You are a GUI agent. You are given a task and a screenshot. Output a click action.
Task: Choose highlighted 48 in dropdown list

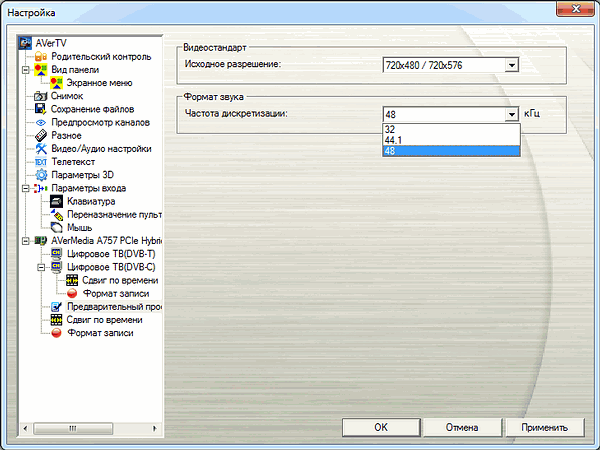(x=451, y=151)
